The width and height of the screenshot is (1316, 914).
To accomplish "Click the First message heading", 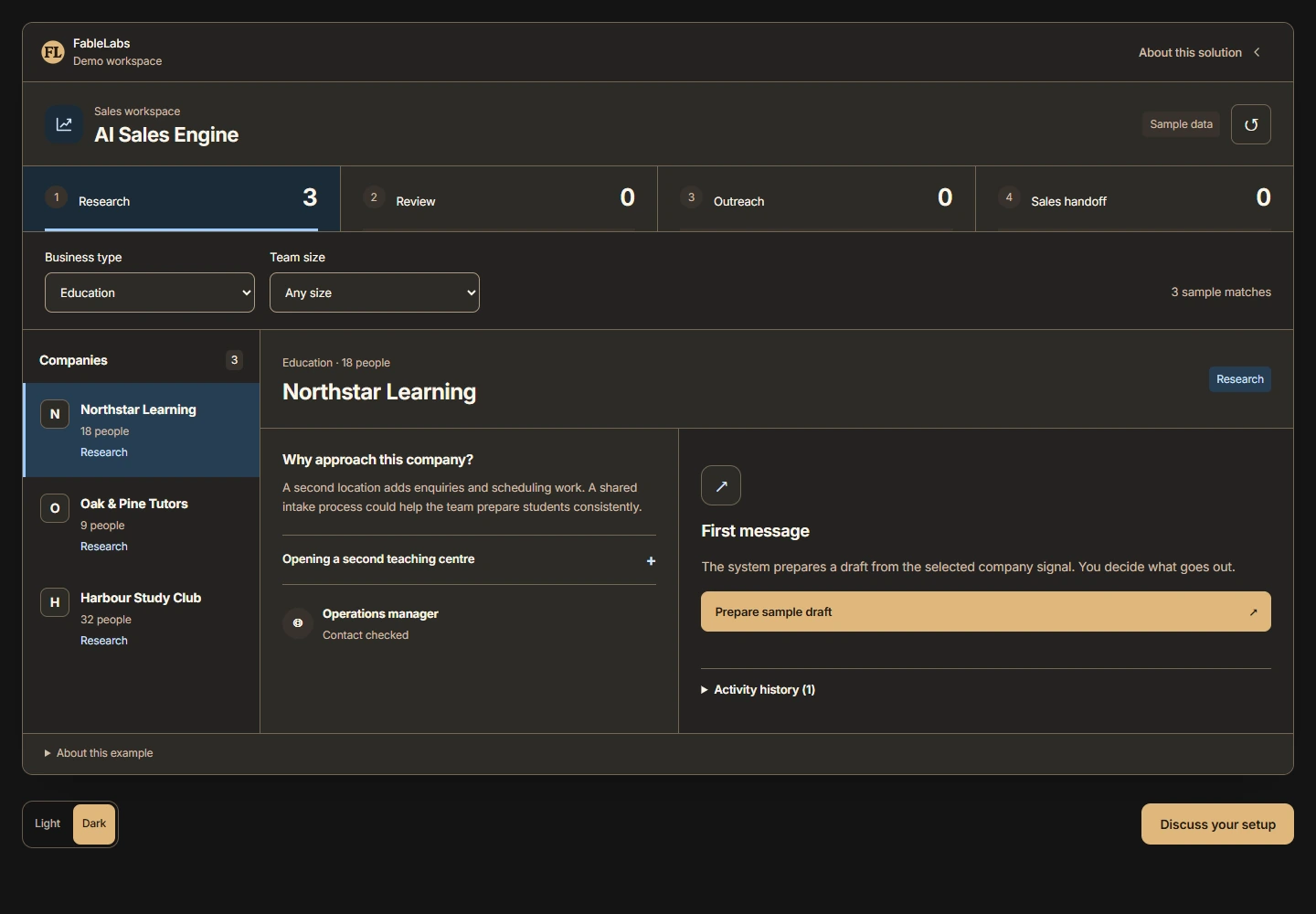I will point(755,531).
